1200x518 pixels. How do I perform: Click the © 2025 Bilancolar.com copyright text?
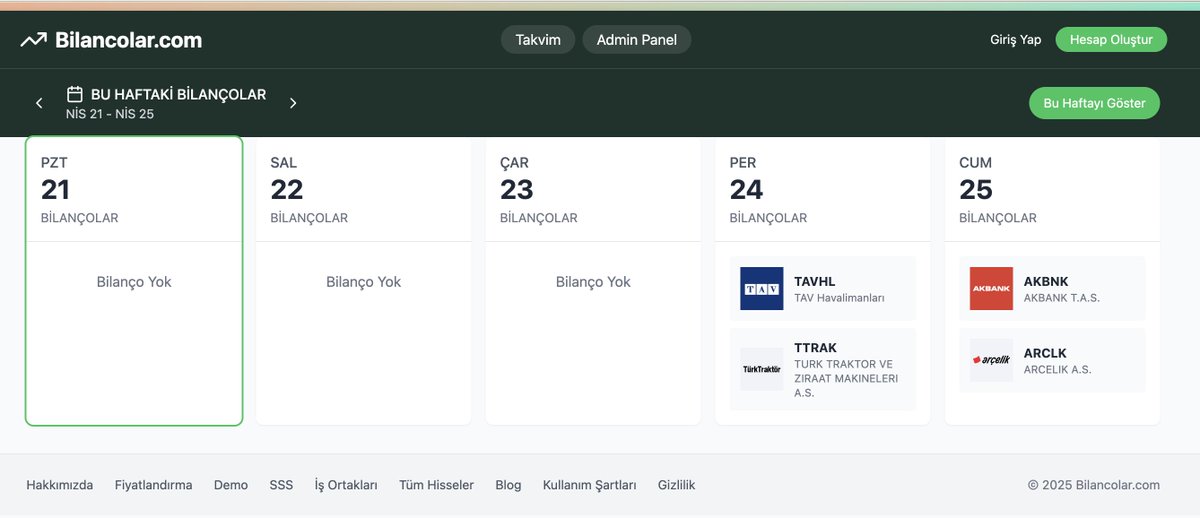click(x=1094, y=485)
